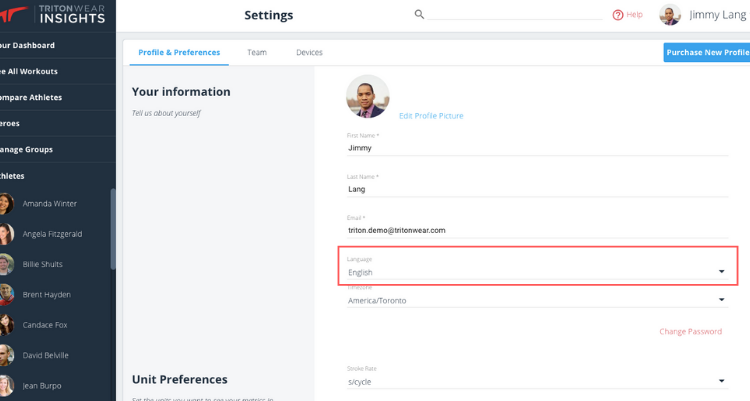Screen dimensions: 750x401
Task: Click the Stroke Rate dropdown arrow
Action: 721,381
